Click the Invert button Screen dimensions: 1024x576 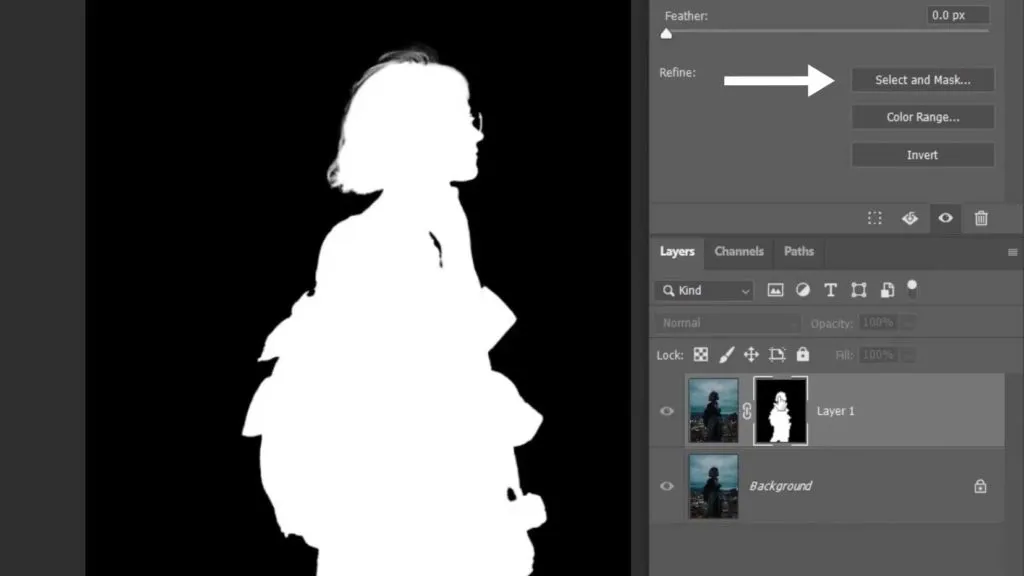pos(921,155)
